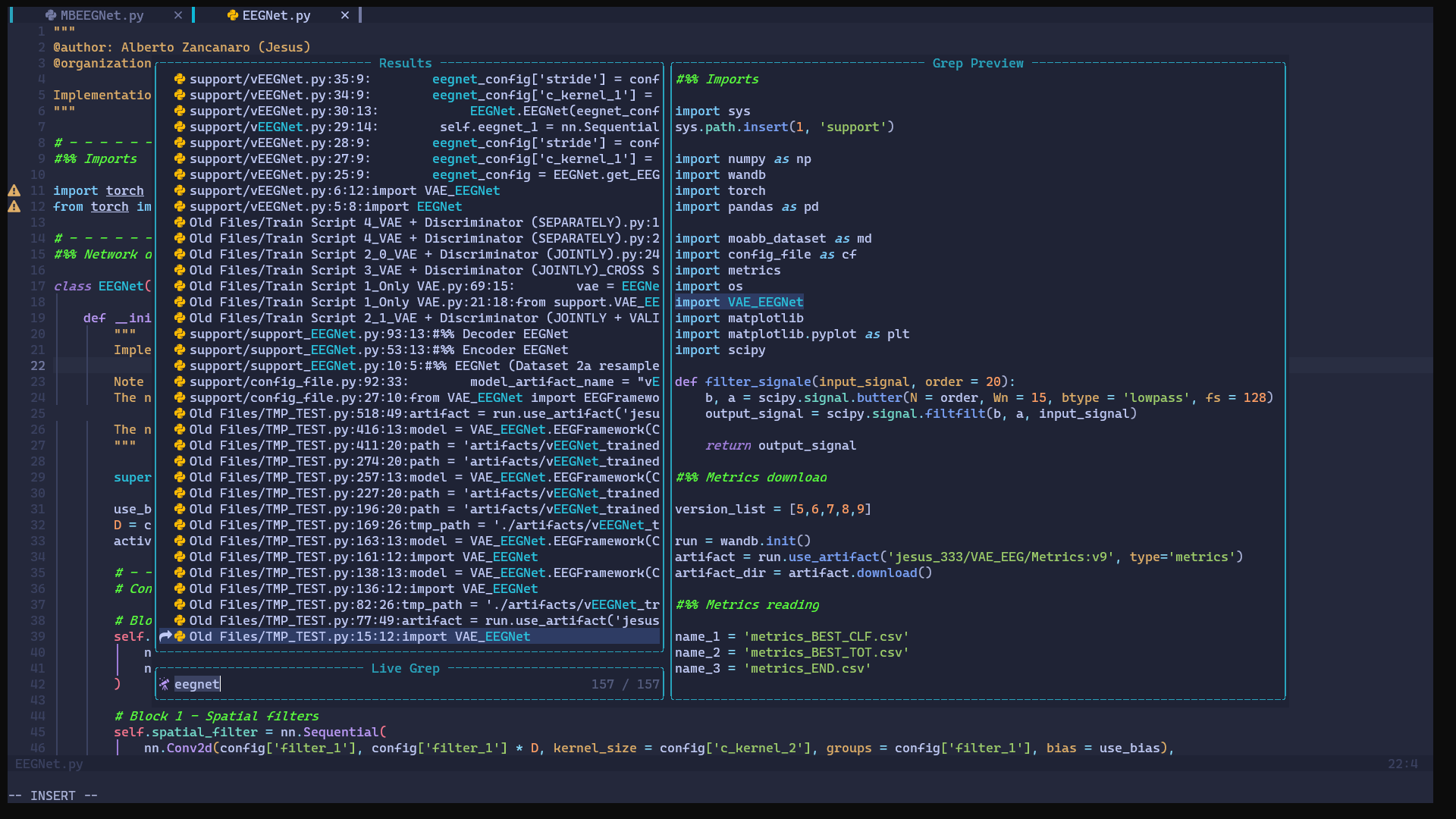Select support_EEGNet.py:10:5 result
The width and height of the screenshot is (1456, 819).
point(409,366)
